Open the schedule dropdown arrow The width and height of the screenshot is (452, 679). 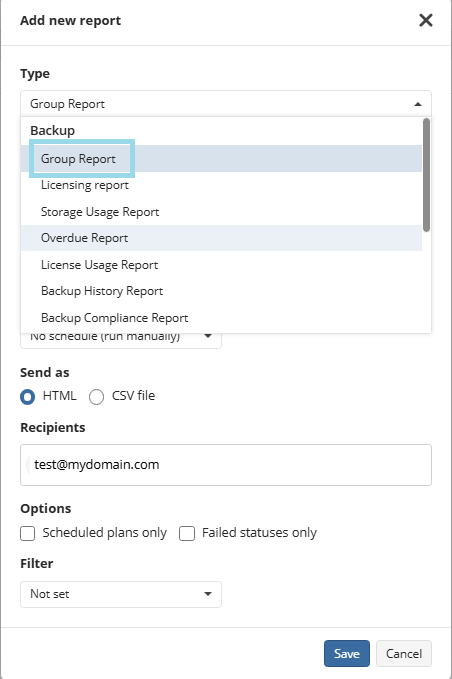[x=208, y=336]
